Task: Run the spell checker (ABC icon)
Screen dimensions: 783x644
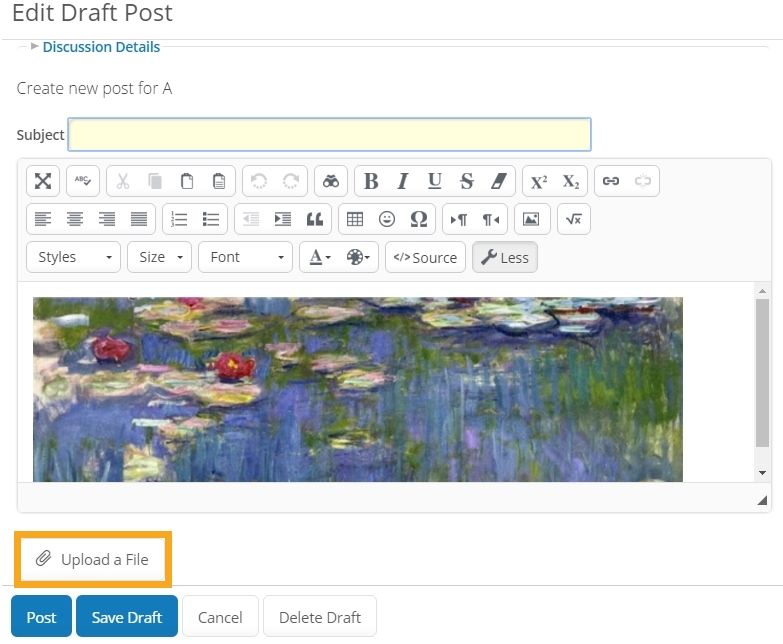Action: pyautogui.click(x=83, y=181)
